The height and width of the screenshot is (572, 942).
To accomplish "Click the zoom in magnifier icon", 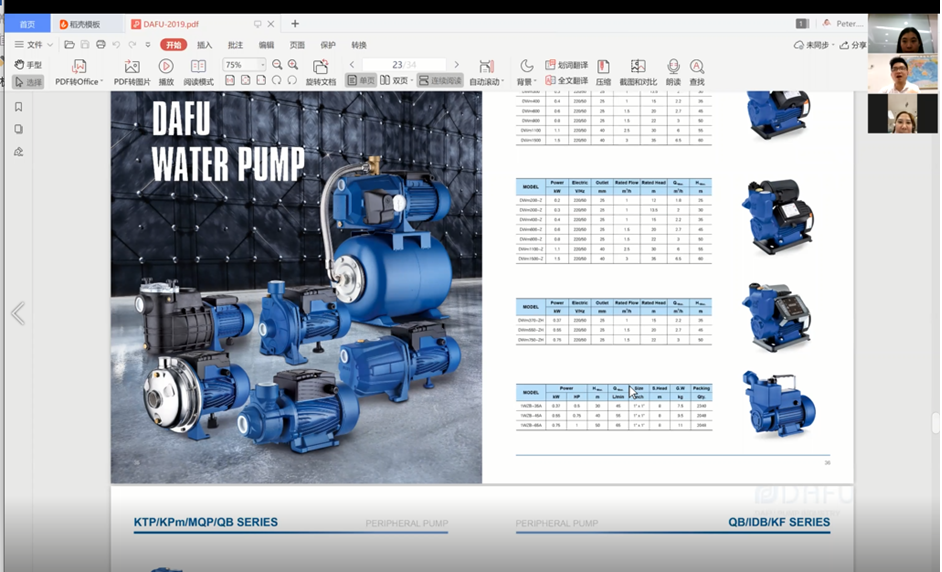I will [x=293, y=64].
